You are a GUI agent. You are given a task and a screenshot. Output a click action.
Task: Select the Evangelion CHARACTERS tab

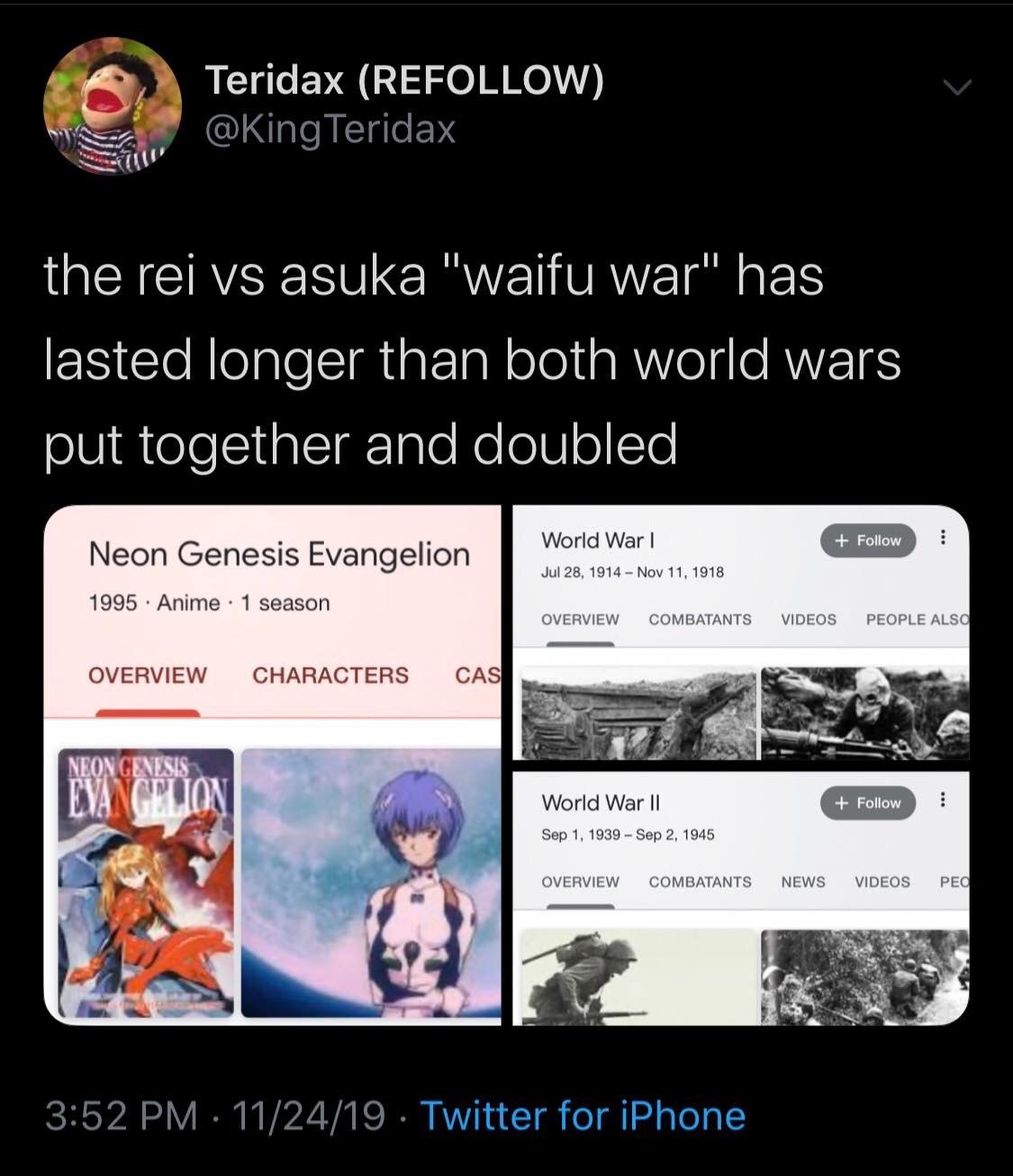pyautogui.click(x=330, y=674)
